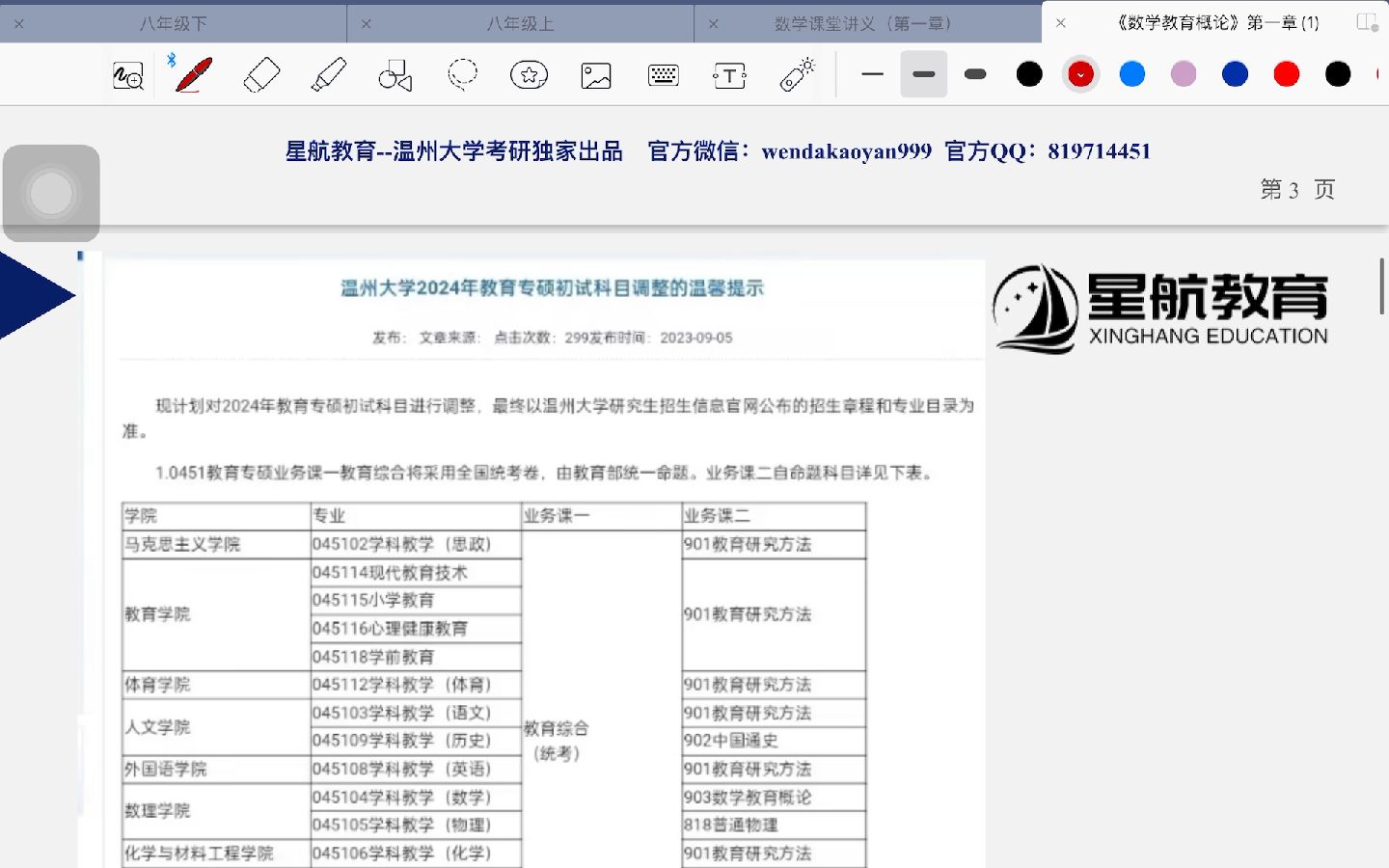Click cell 045112学科教学（体育）

tap(416, 685)
